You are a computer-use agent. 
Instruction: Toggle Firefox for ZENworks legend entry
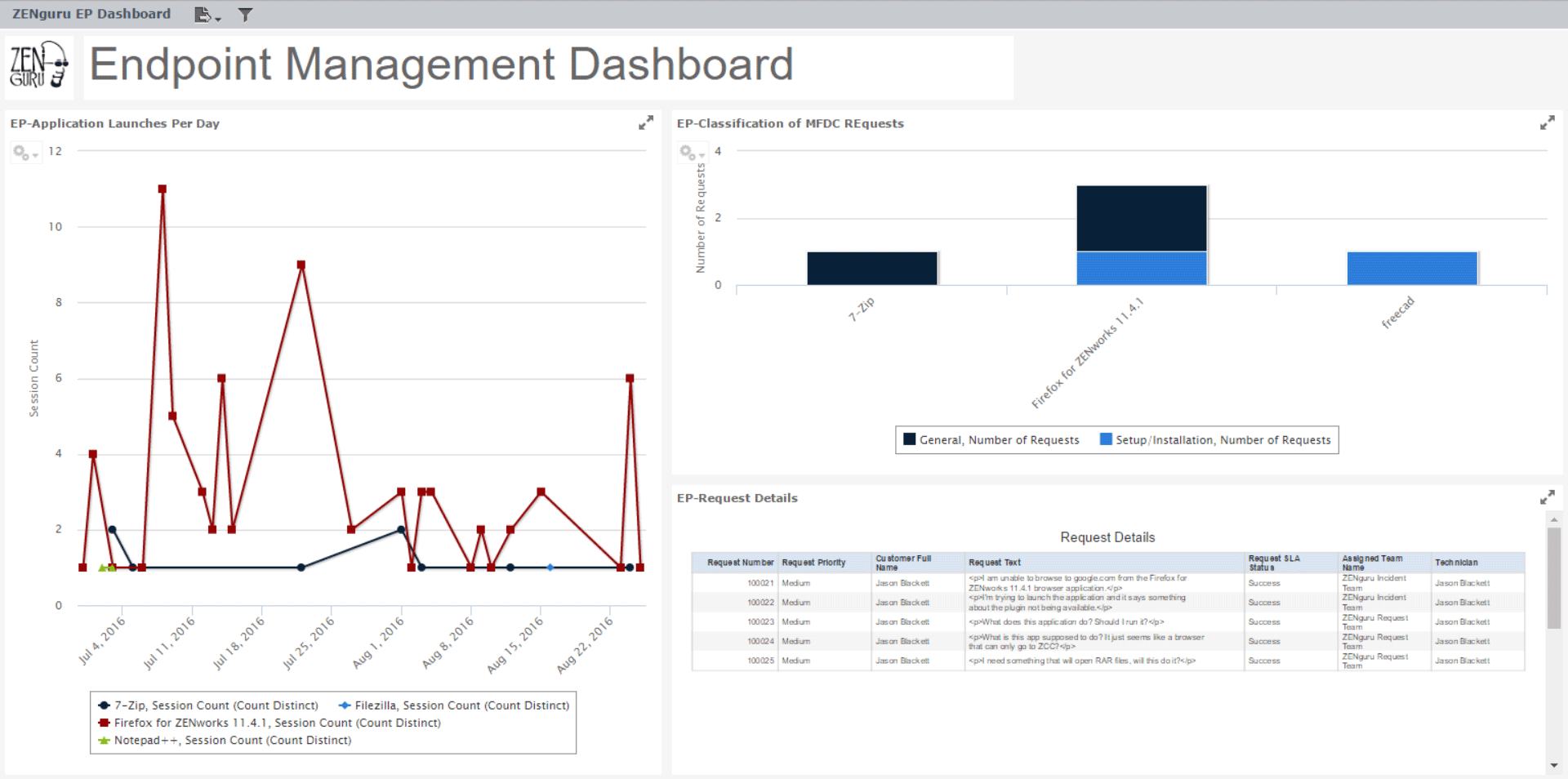coord(269,723)
